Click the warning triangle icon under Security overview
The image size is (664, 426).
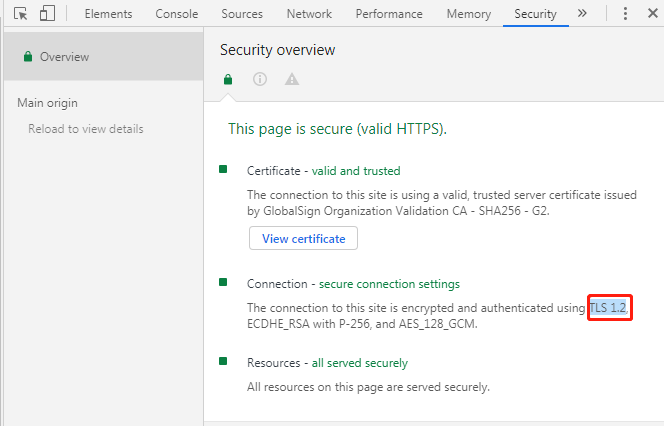(x=292, y=79)
